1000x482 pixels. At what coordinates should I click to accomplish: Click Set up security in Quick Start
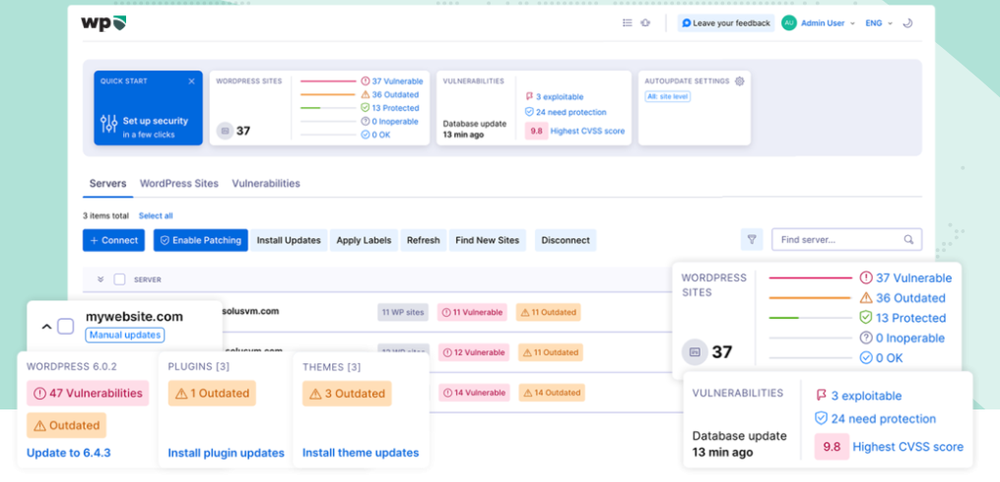156,121
